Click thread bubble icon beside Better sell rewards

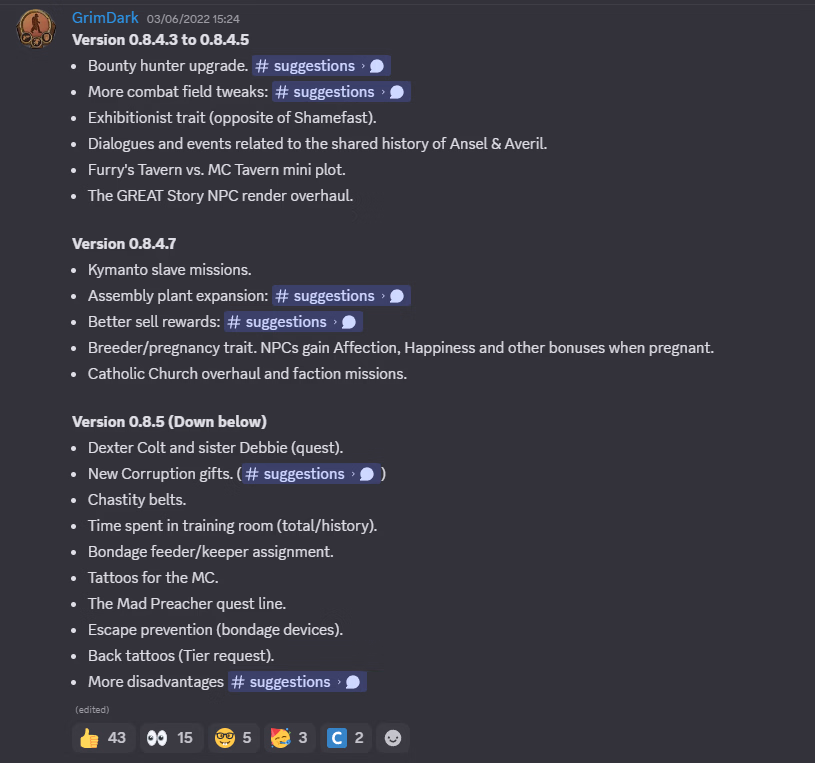tap(349, 322)
